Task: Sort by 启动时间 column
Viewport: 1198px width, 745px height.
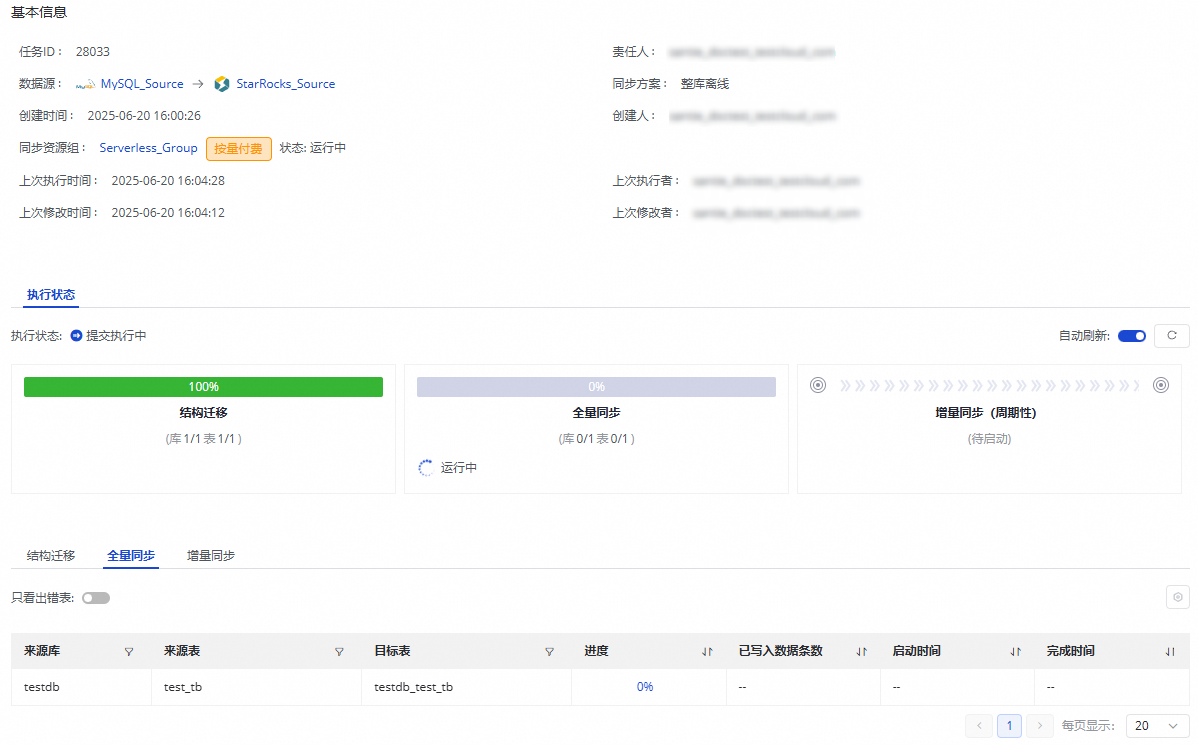Action: point(1015,652)
